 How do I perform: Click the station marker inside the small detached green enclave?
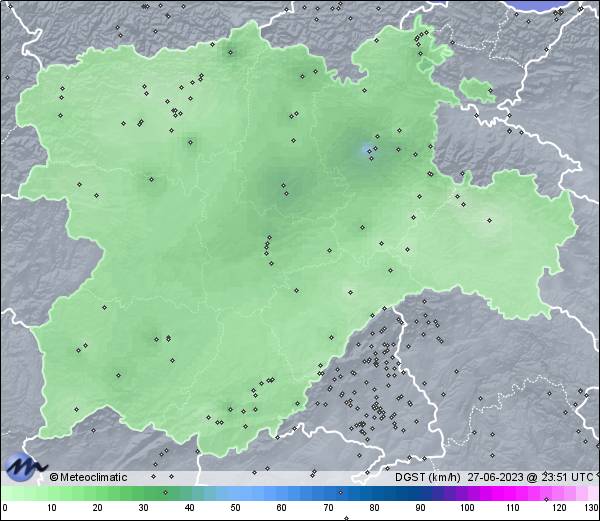click(x=490, y=90)
